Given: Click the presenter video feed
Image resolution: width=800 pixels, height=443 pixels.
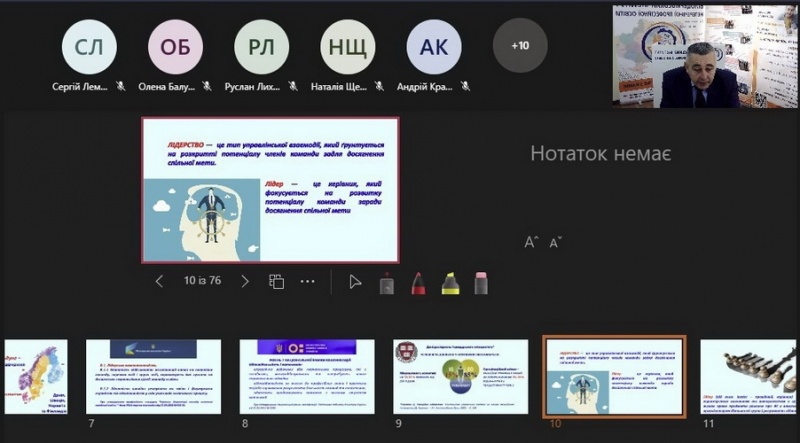Looking at the screenshot, I should click(x=705, y=56).
